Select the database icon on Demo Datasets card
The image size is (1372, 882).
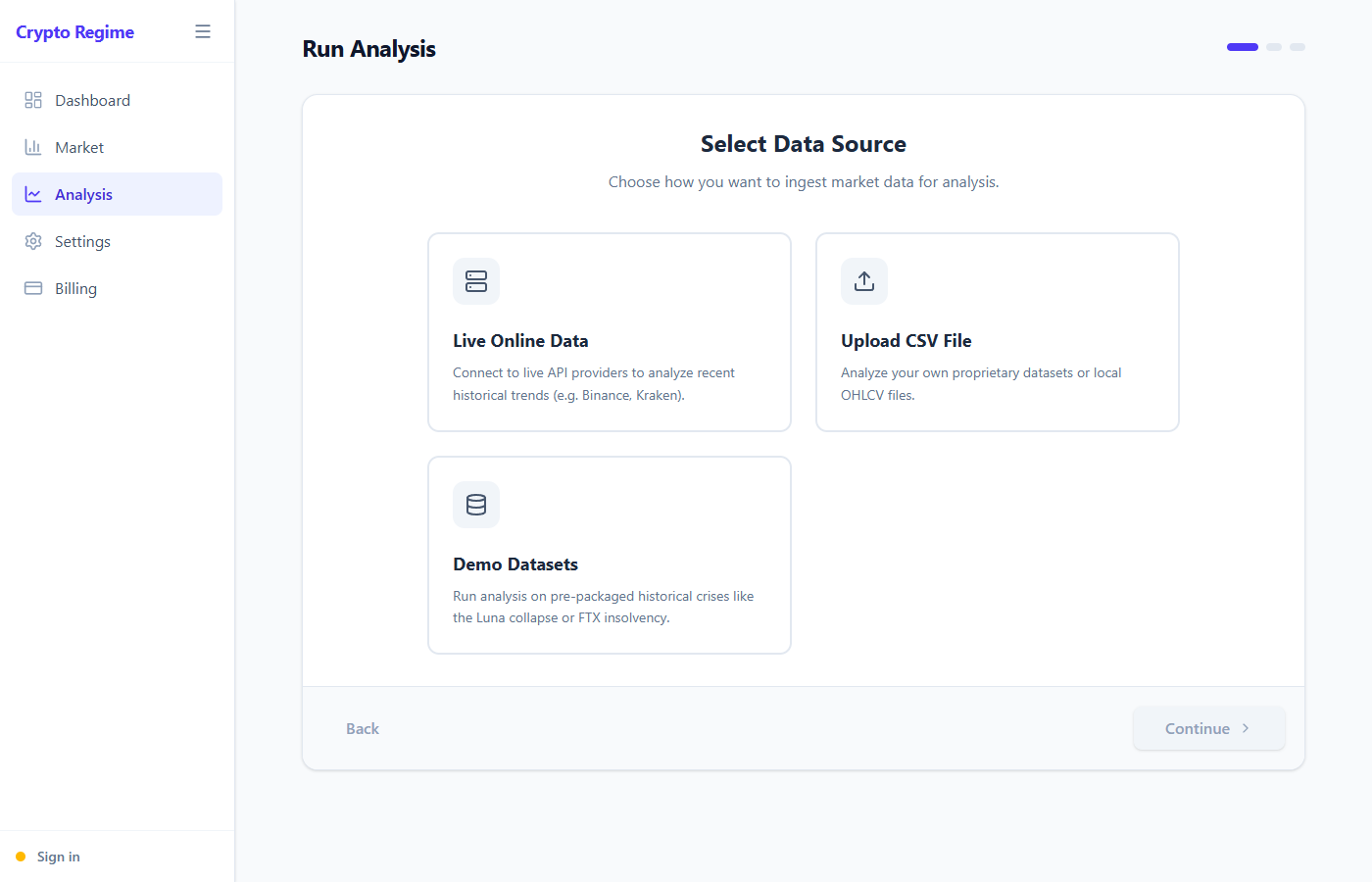coord(476,505)
